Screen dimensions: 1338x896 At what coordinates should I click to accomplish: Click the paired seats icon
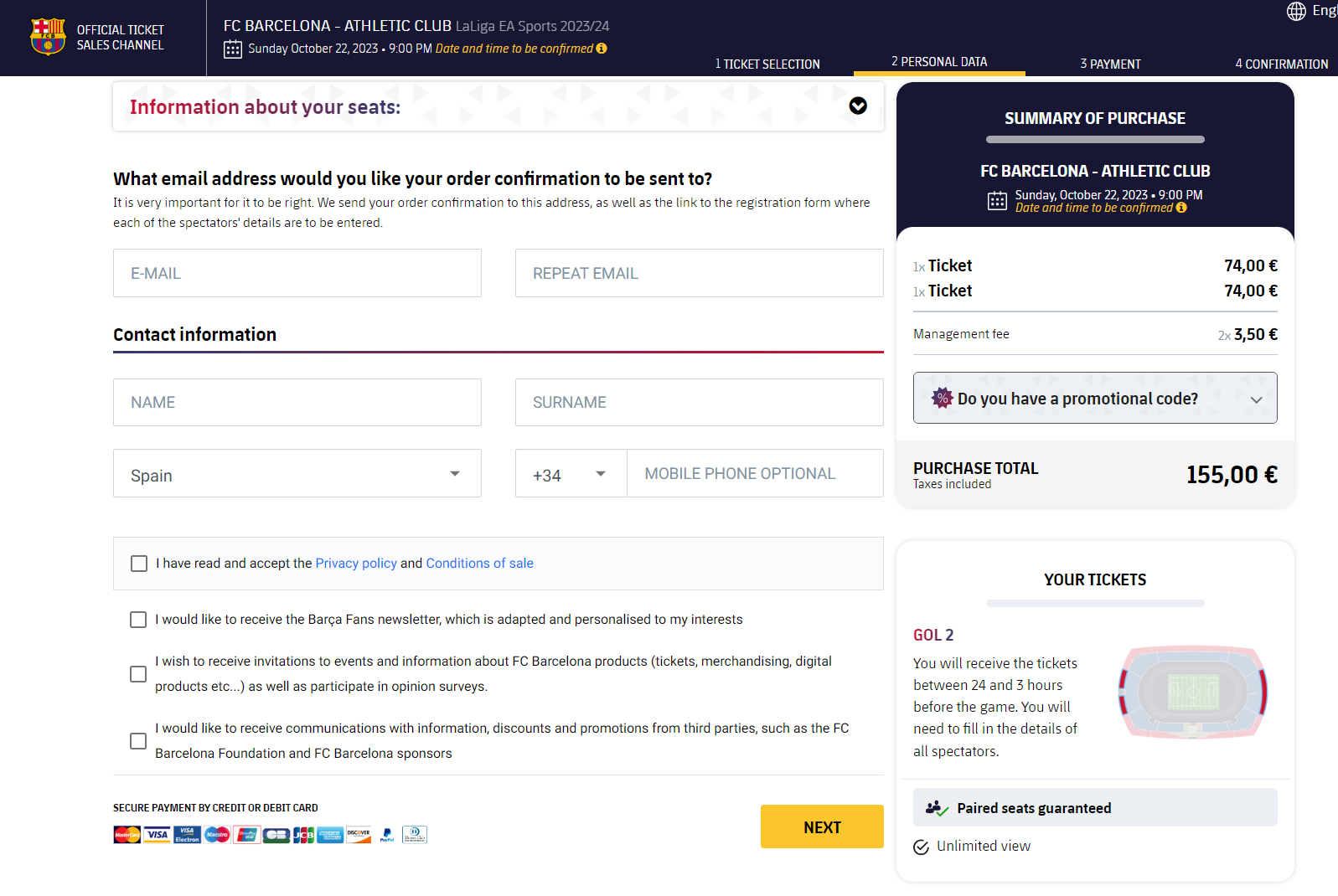(936, 808)
